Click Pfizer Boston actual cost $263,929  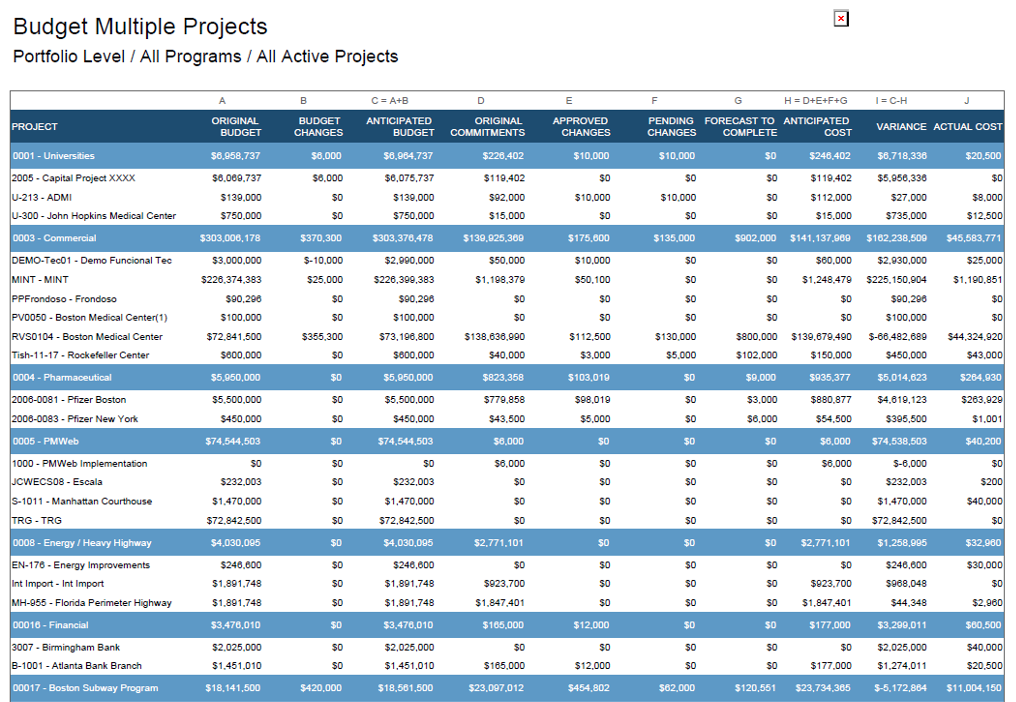[x=981, y=399]
